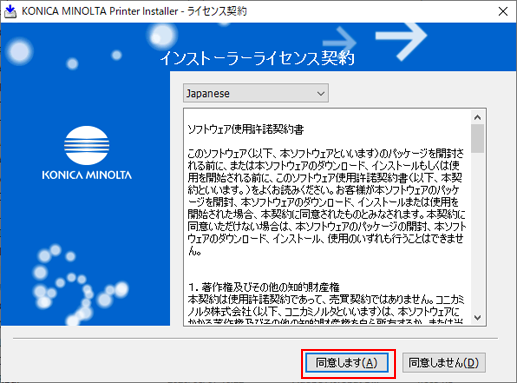
Task: Click the 同意しません(D) disagree button
Action: coord(444,363)
